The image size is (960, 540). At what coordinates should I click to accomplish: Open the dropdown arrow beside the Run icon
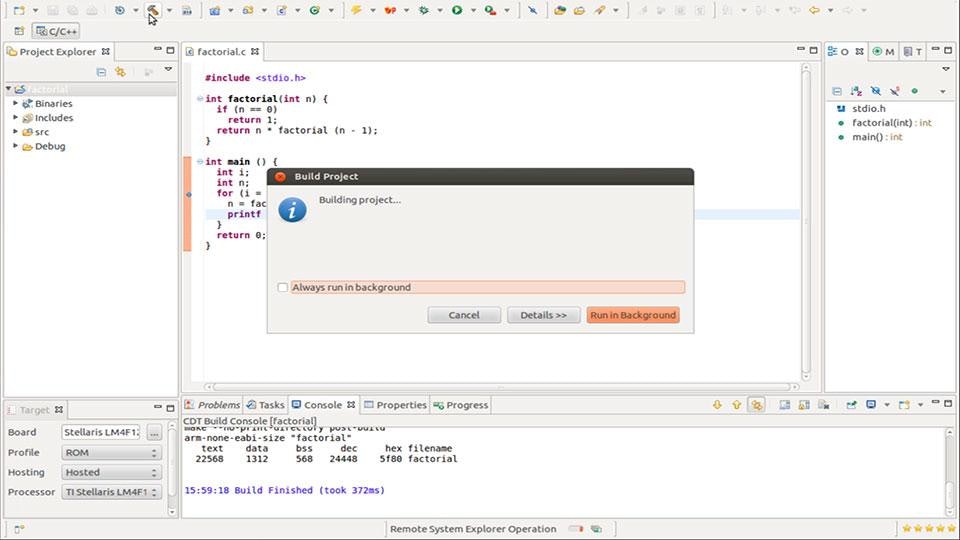coord(473,10)
